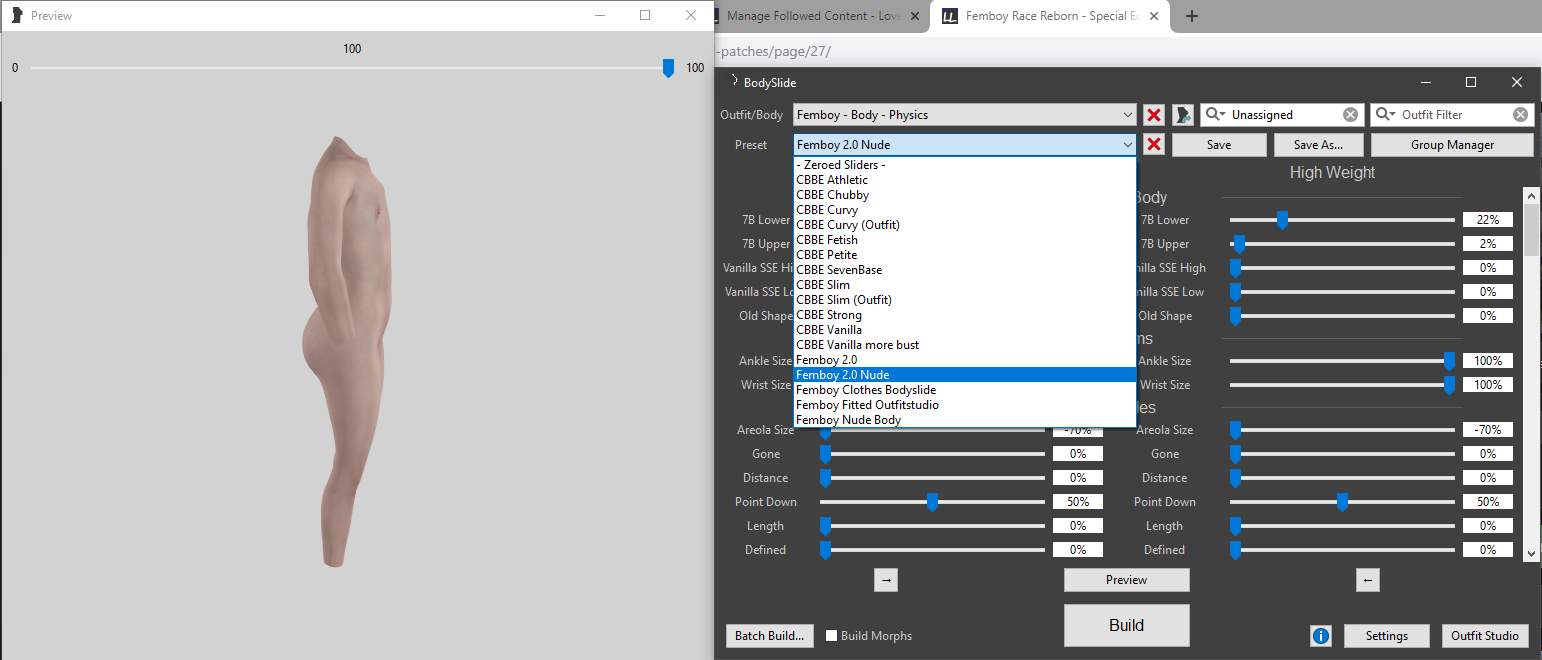The image size is (1542, 660).
Task: Adjust high weight Ankle Size slider
Action: click(x=1449, y=361)
